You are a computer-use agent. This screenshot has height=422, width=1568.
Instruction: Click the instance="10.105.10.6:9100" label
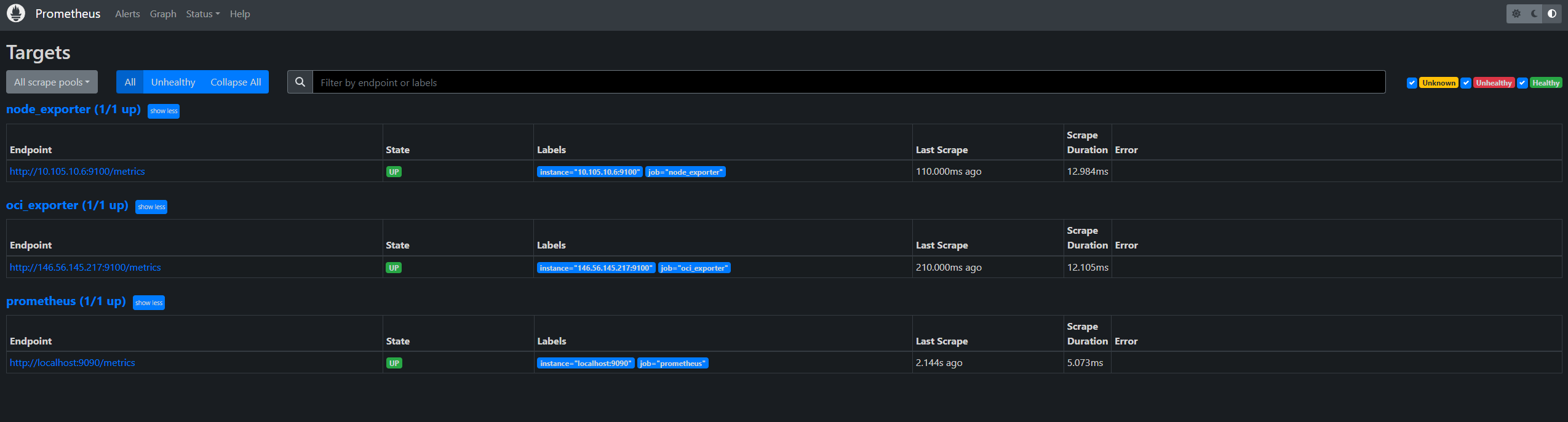(x=590, y=172)
